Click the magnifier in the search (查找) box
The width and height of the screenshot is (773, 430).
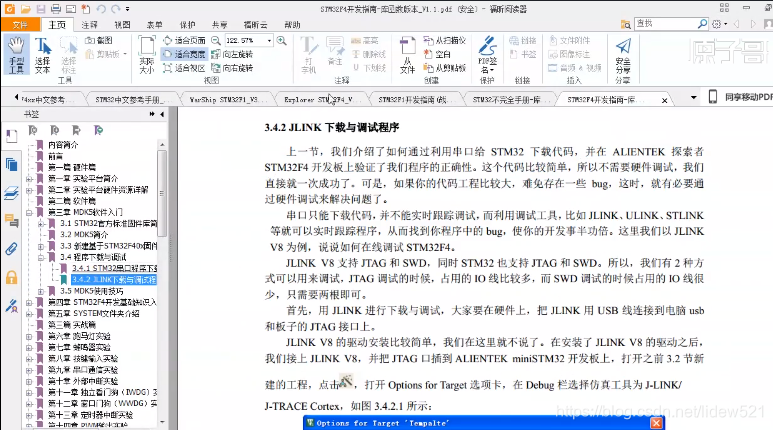click(703, 23)
